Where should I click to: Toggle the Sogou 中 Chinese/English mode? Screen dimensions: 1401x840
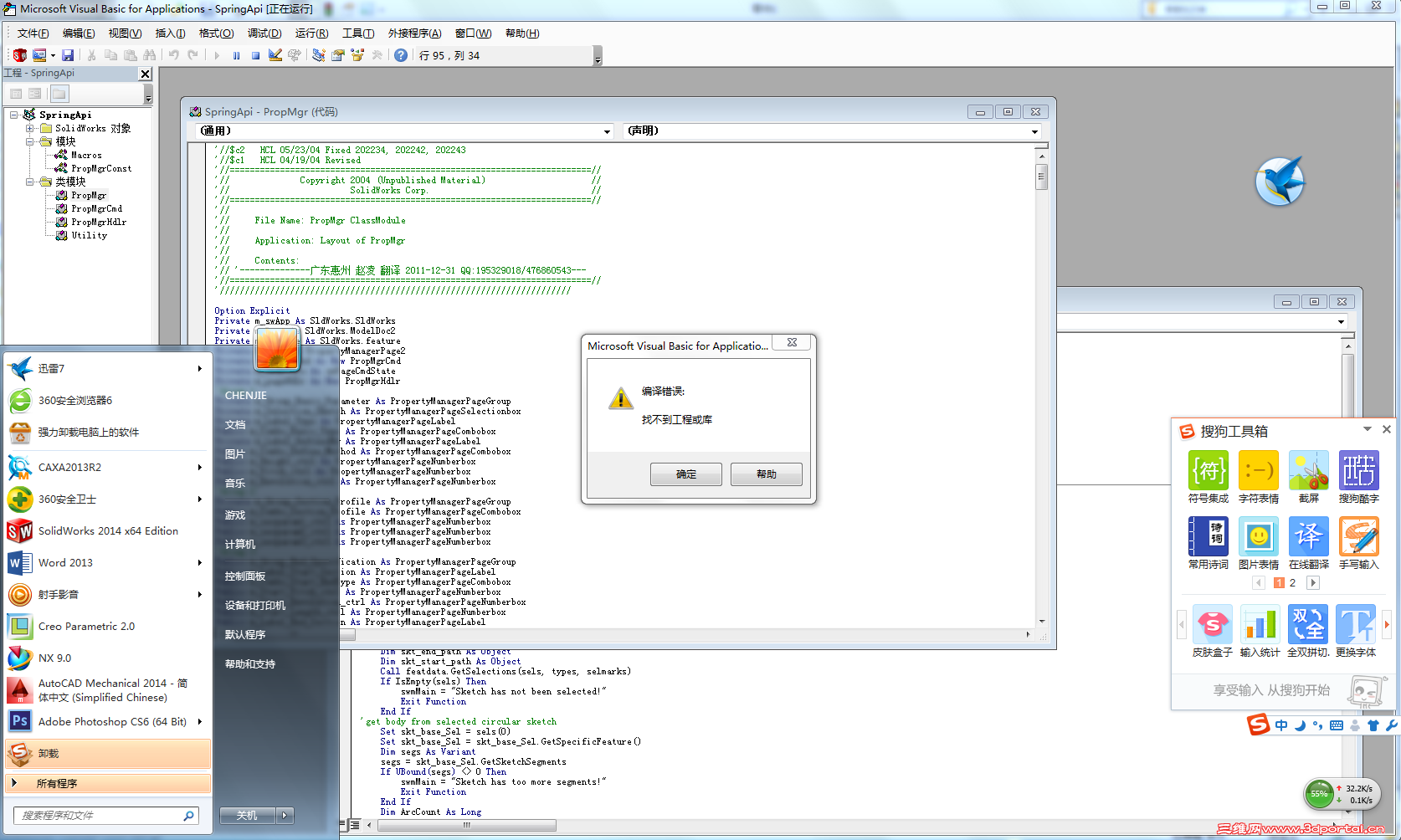coord(1281,725)
